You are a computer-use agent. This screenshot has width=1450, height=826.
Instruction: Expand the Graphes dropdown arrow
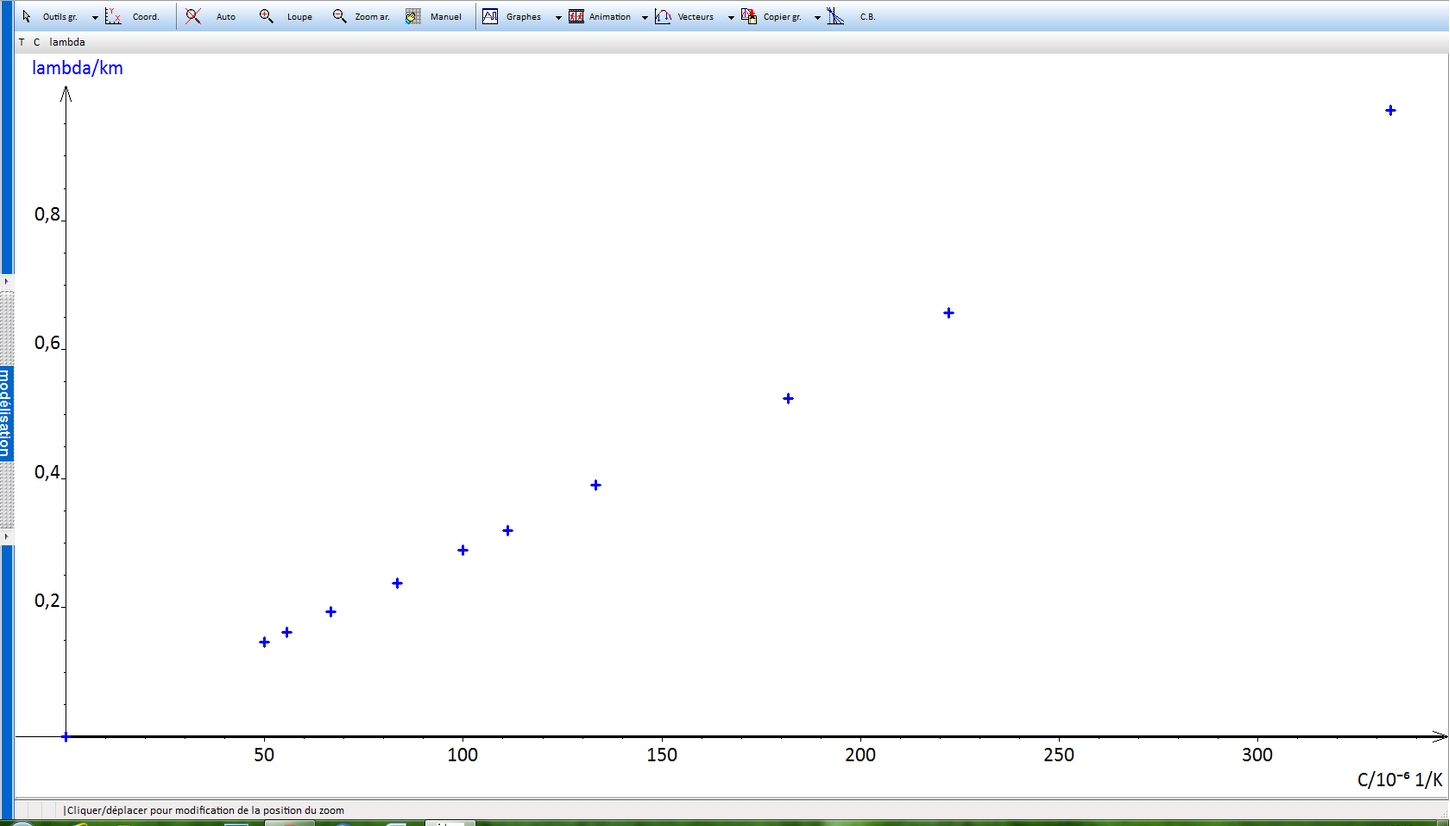click(558, 17)
